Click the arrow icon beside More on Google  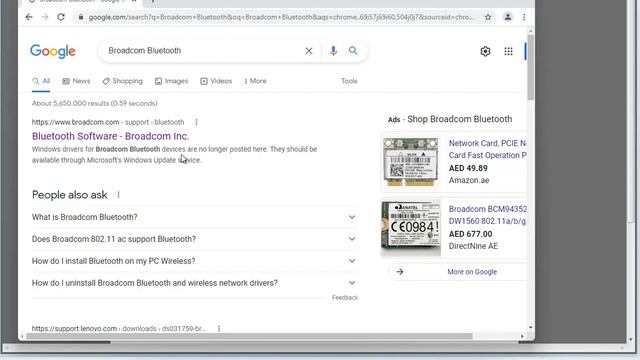pos(400,272)
